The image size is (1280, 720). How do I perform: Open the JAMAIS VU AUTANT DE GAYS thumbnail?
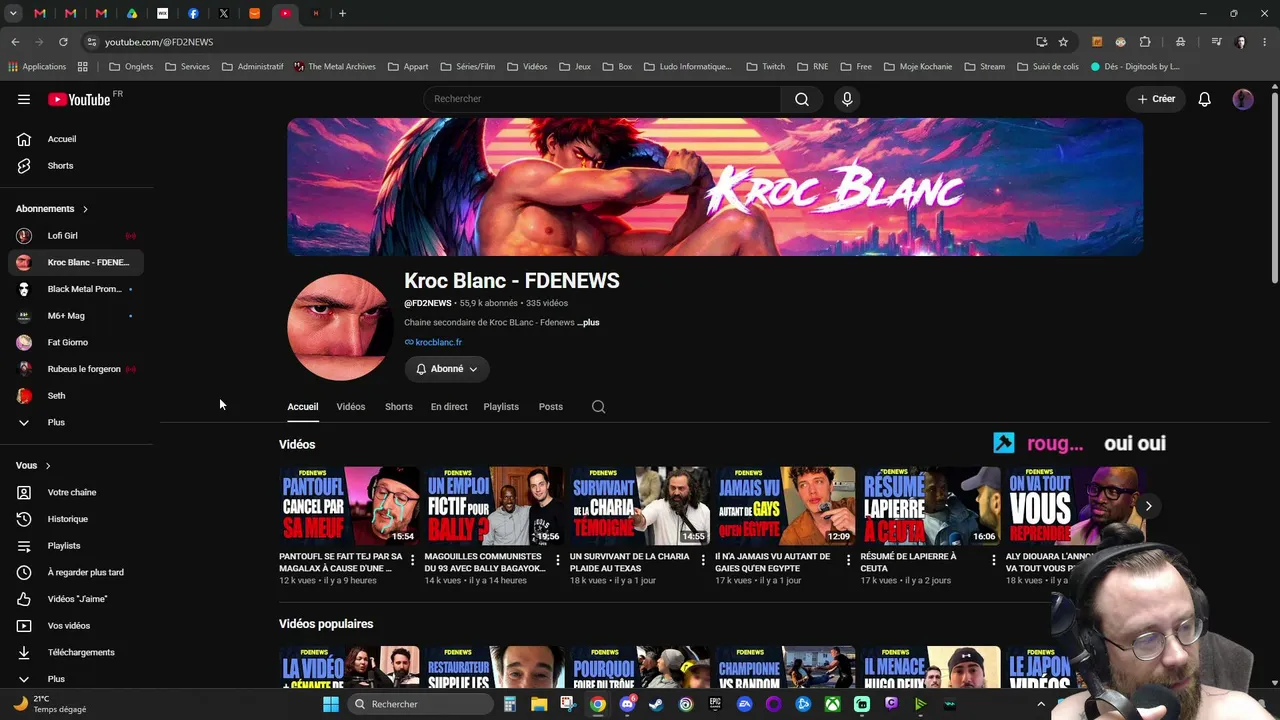tap(785, 506)
